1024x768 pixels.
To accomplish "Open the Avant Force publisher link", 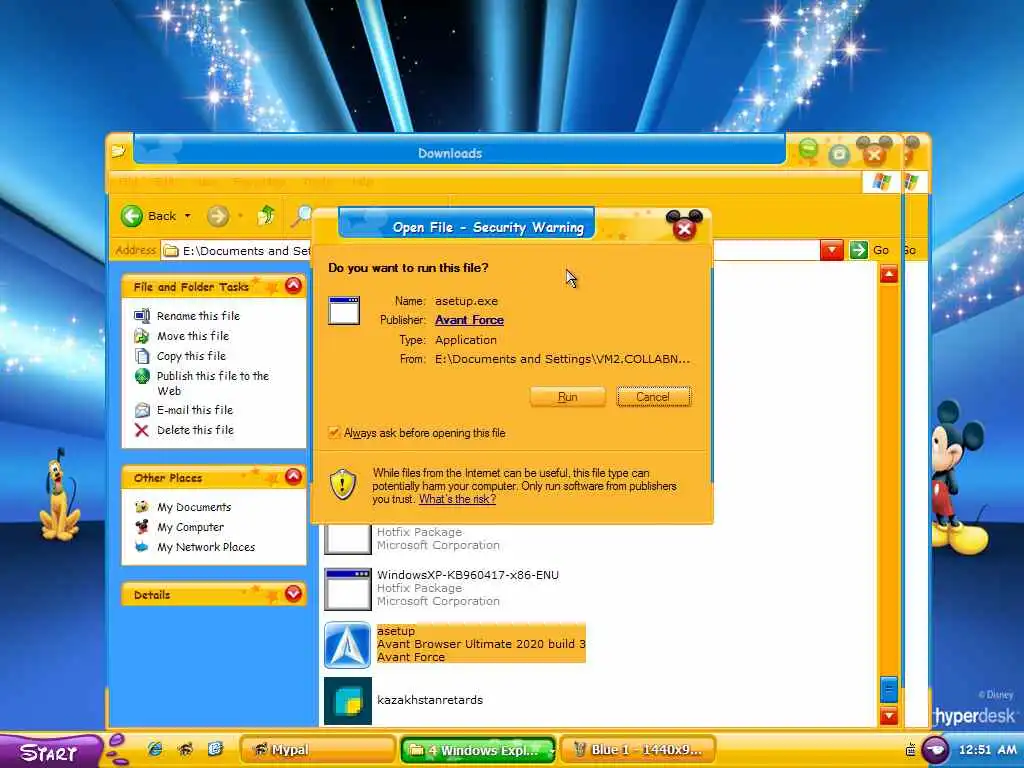I will click(x=469, y=320).
